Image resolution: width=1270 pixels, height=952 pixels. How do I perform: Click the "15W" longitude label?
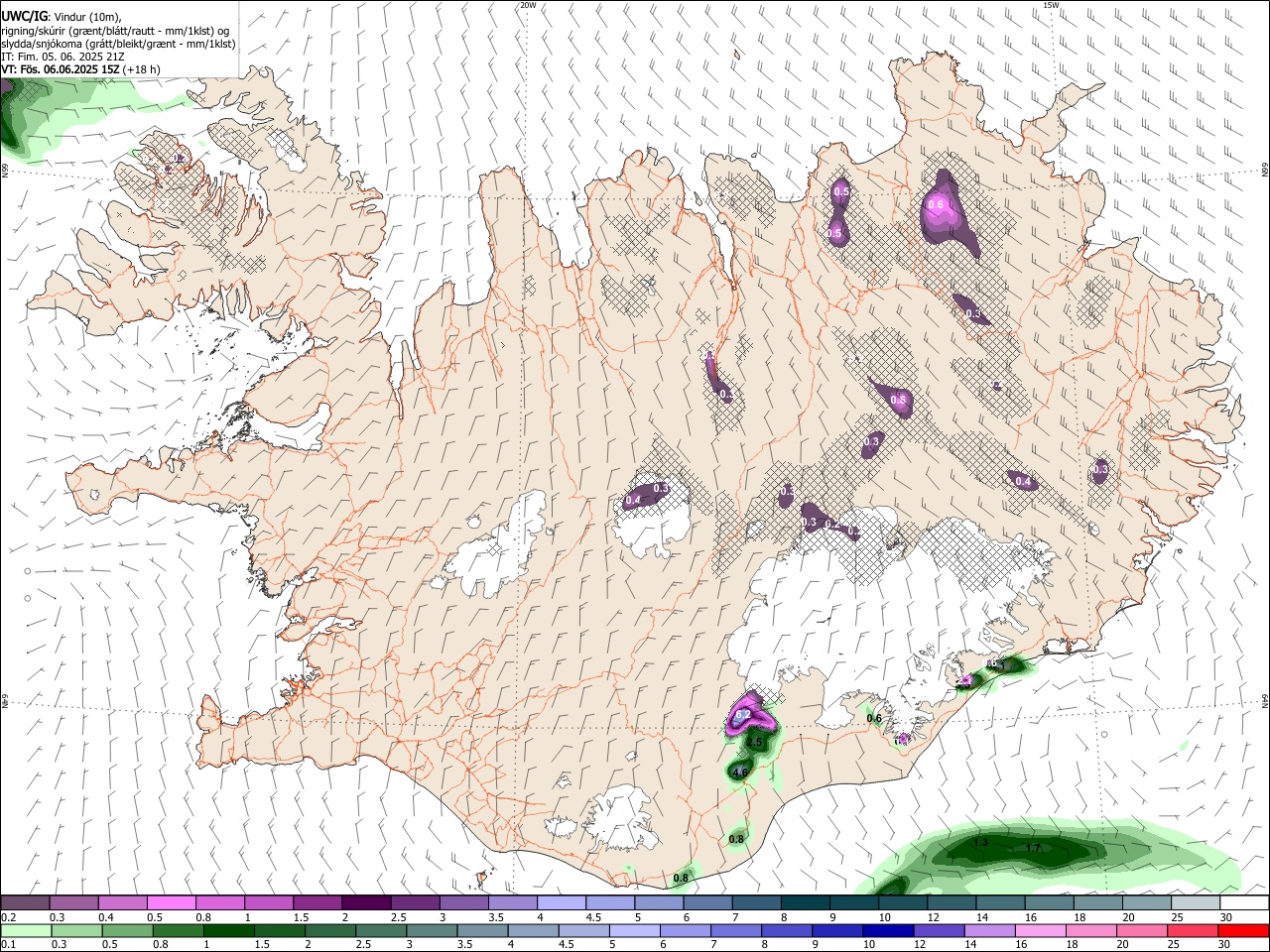(x=1051, y=5)
